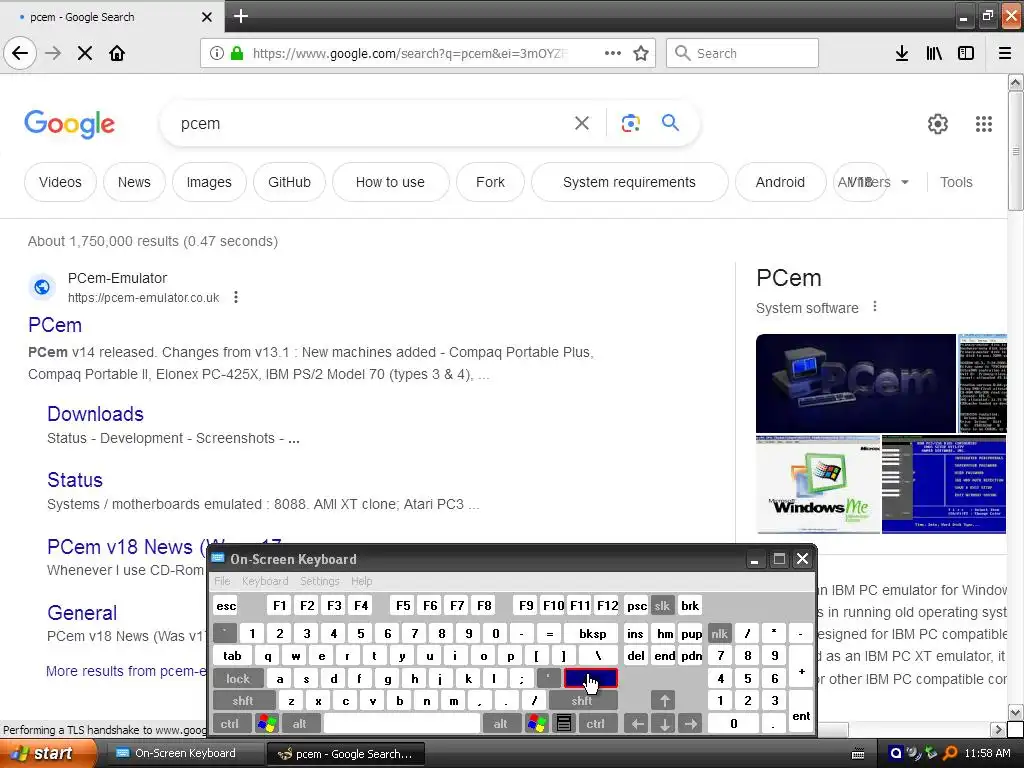Toggle the left ctrl key

click(x=230, y=724)
